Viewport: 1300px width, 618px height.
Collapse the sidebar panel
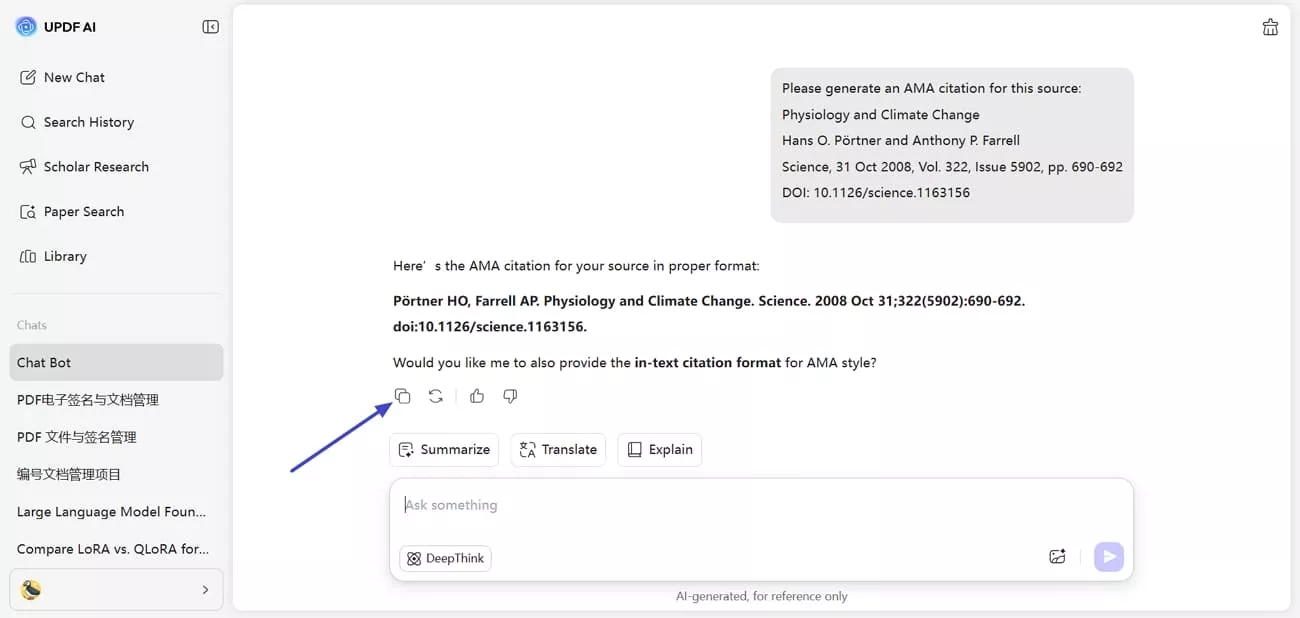coord(210,27)
